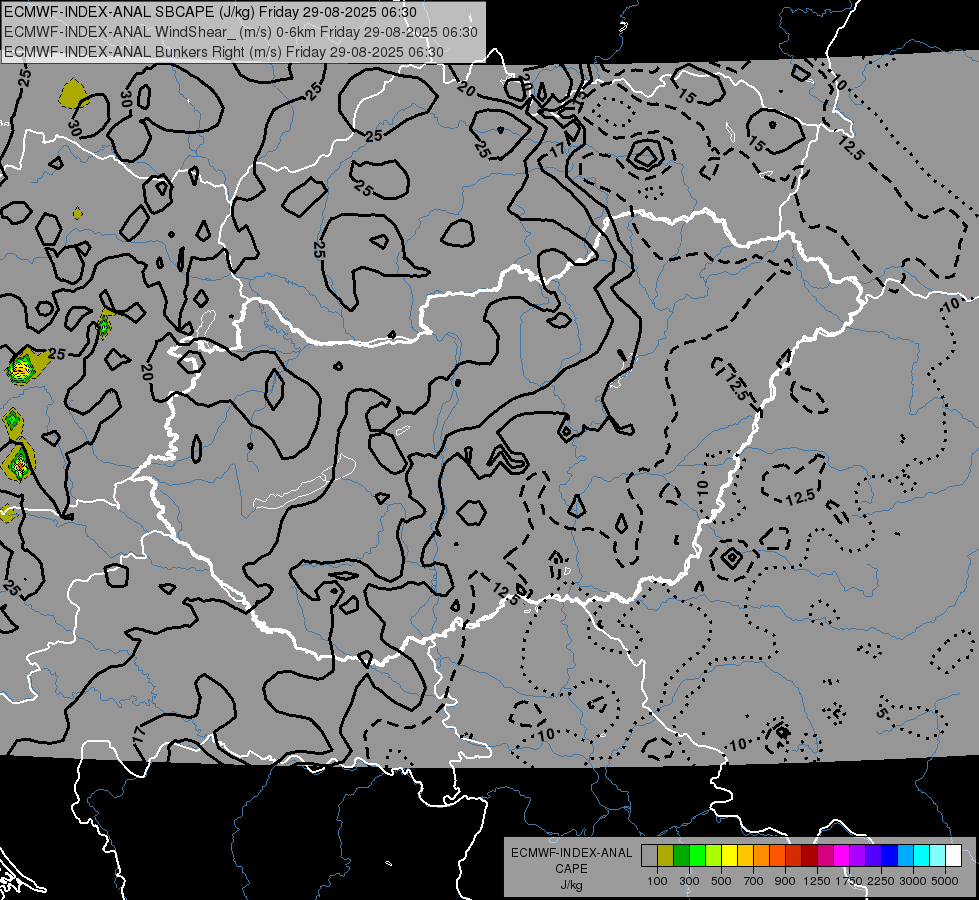Select the olive CAPE legend swatch
Screen dimensions: 979x900
coord(666,855)
